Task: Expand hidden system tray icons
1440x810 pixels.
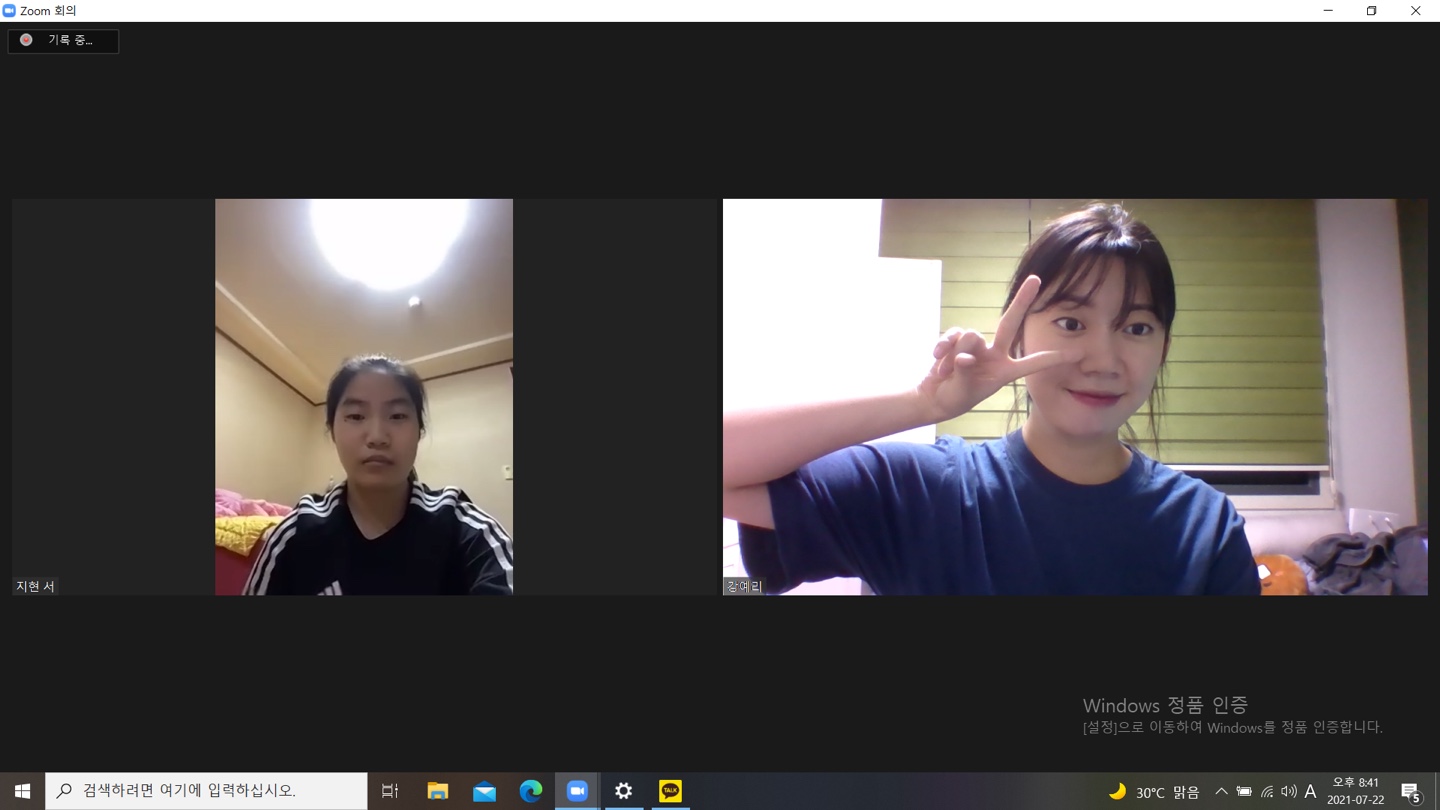Action: [x=1221, y=792]
